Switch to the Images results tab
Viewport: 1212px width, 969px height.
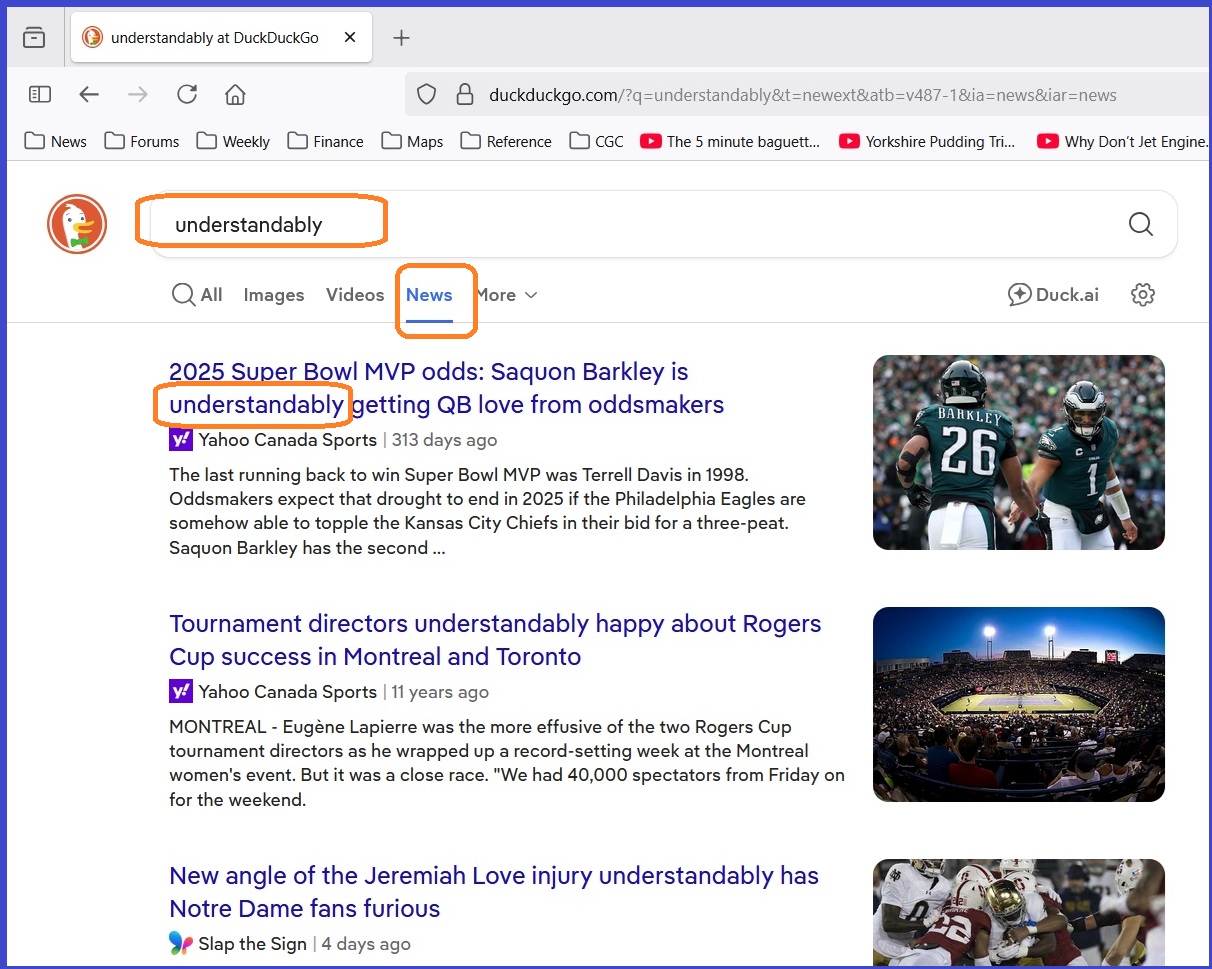(273, 295)
